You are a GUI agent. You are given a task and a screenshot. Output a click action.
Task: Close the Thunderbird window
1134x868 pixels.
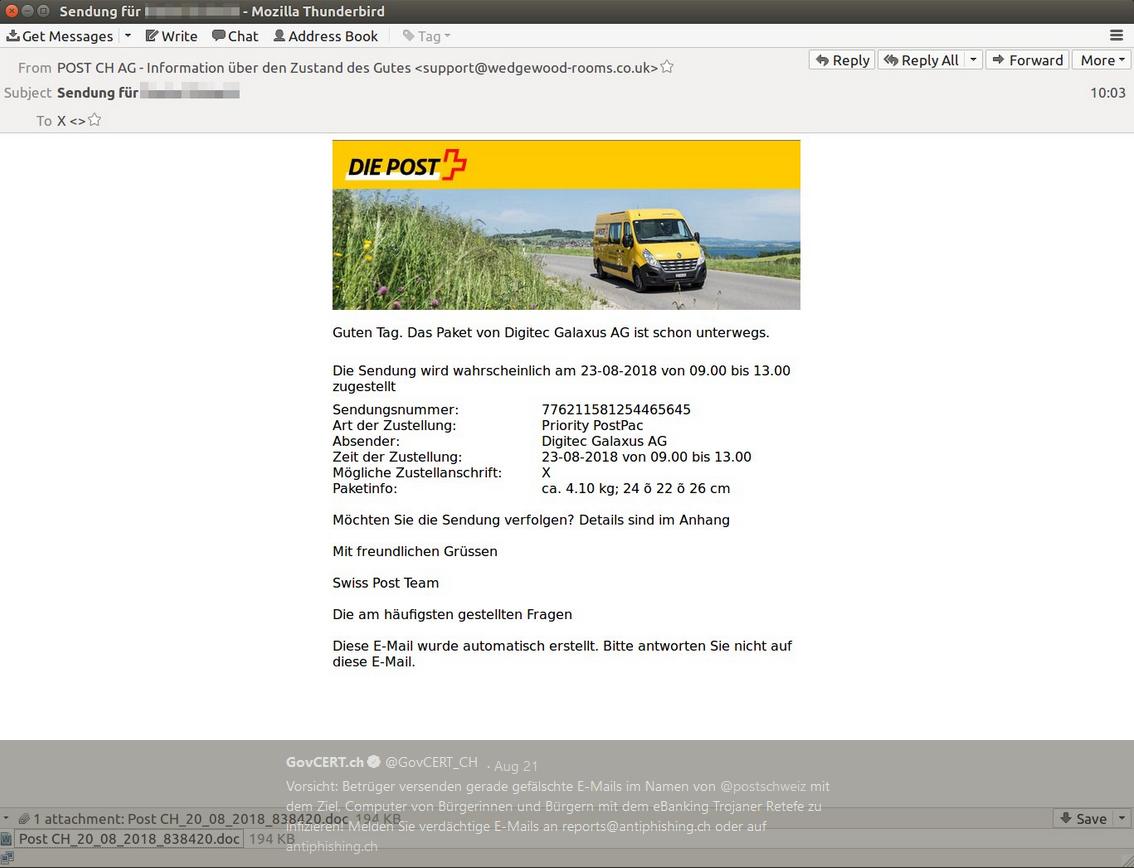pyautogui.click(x=12, y=11)
